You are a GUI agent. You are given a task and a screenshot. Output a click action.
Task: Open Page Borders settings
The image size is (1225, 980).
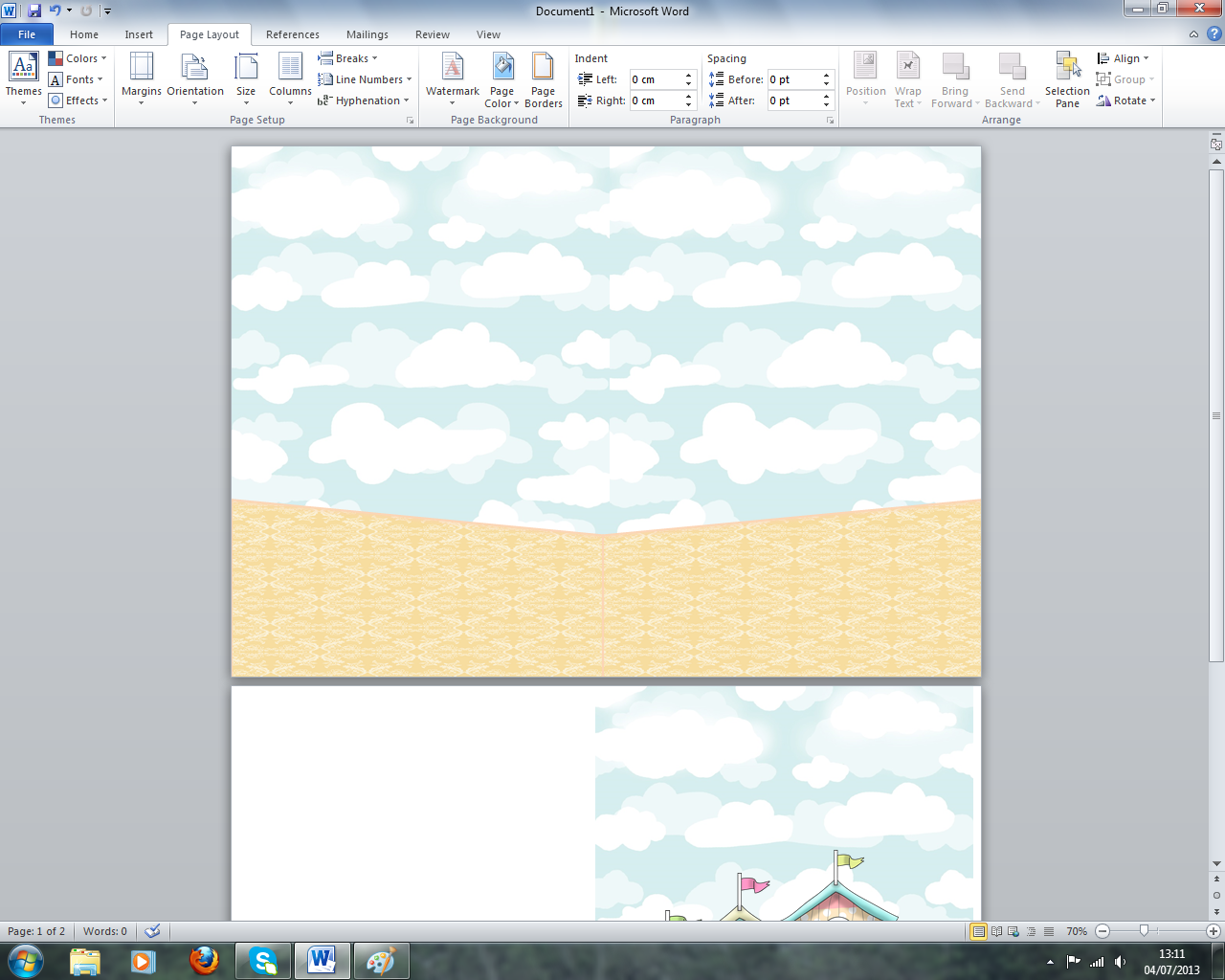coord(543,80)
